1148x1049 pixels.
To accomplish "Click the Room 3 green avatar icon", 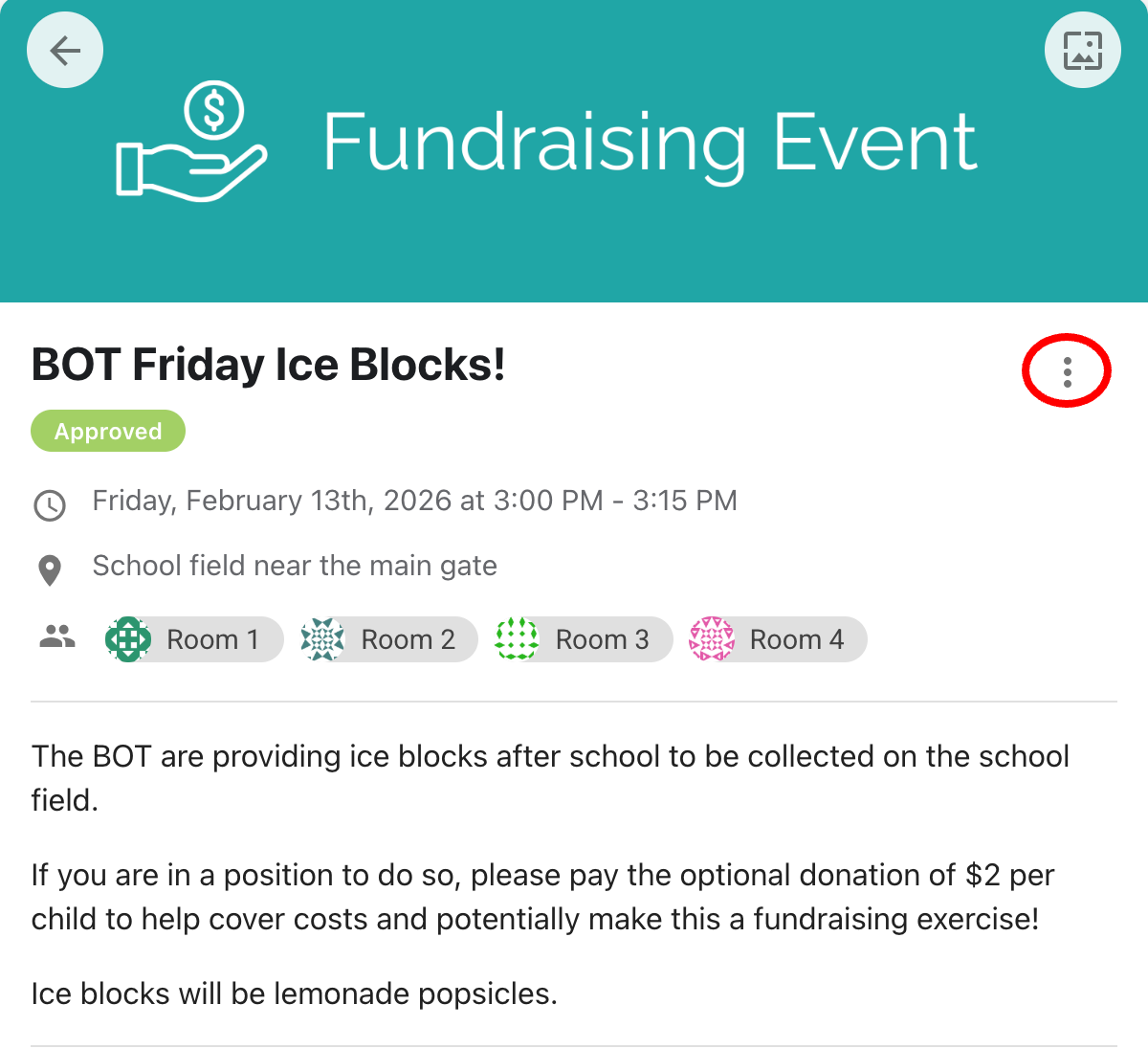I will pyautogui.click(x=517, y=639).
